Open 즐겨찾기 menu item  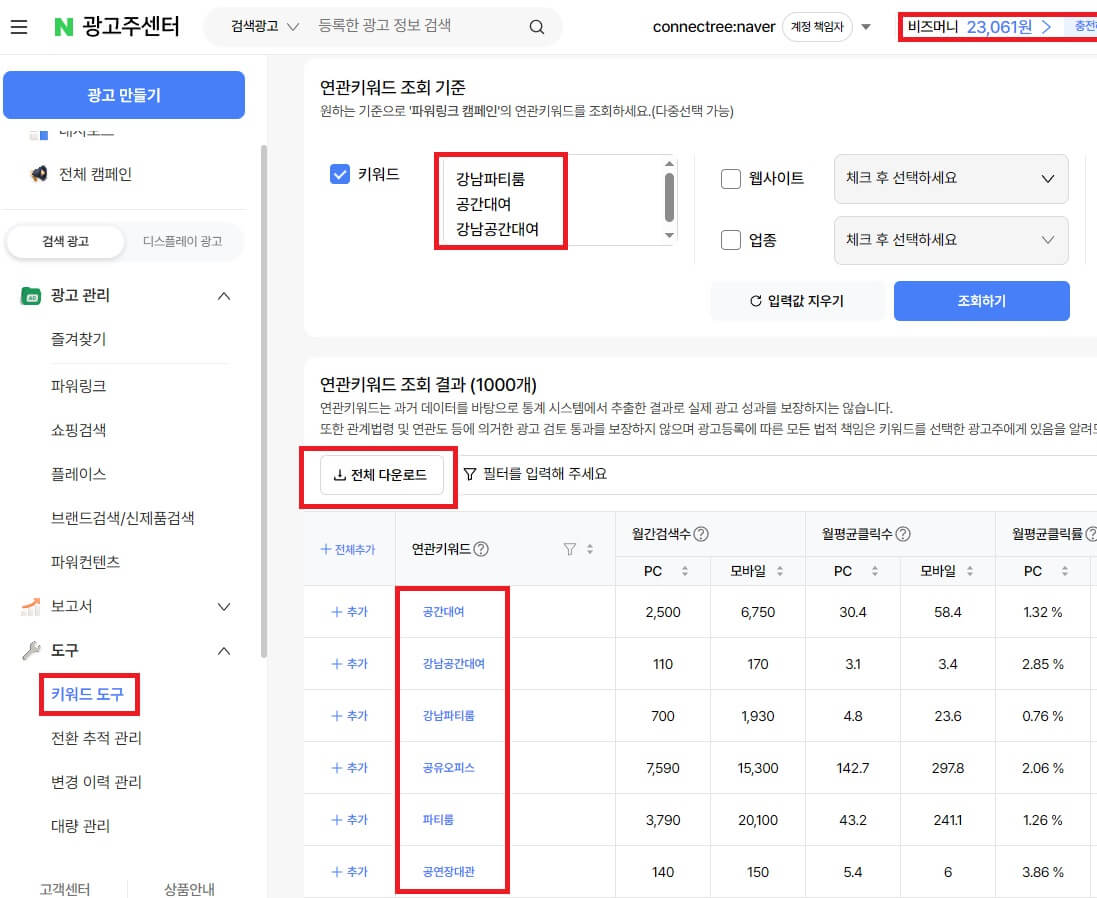click(78, 339)
